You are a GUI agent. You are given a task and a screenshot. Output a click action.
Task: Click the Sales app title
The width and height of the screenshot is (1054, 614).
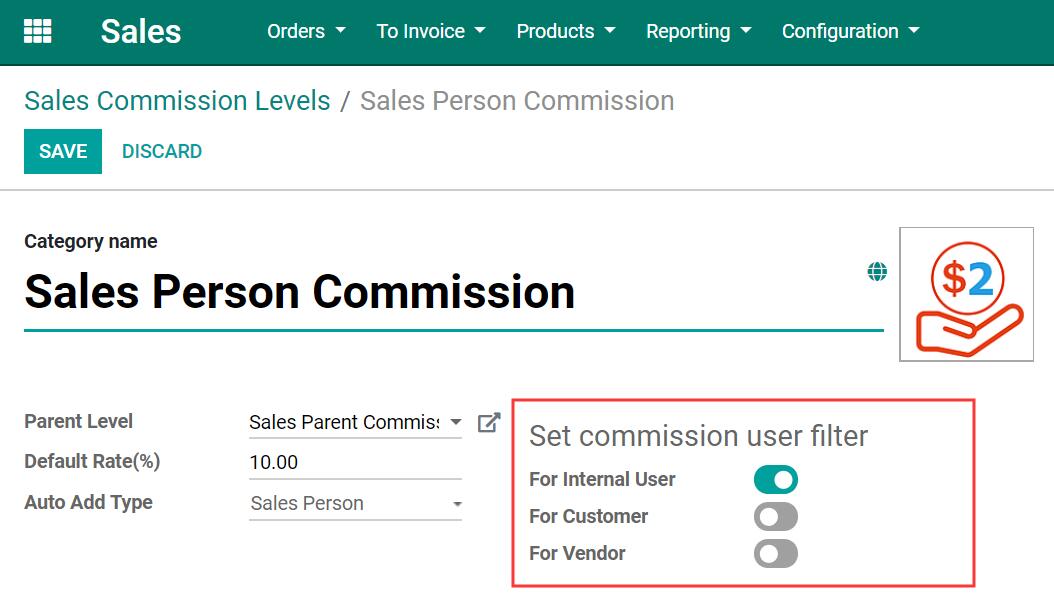click(140, 31)
